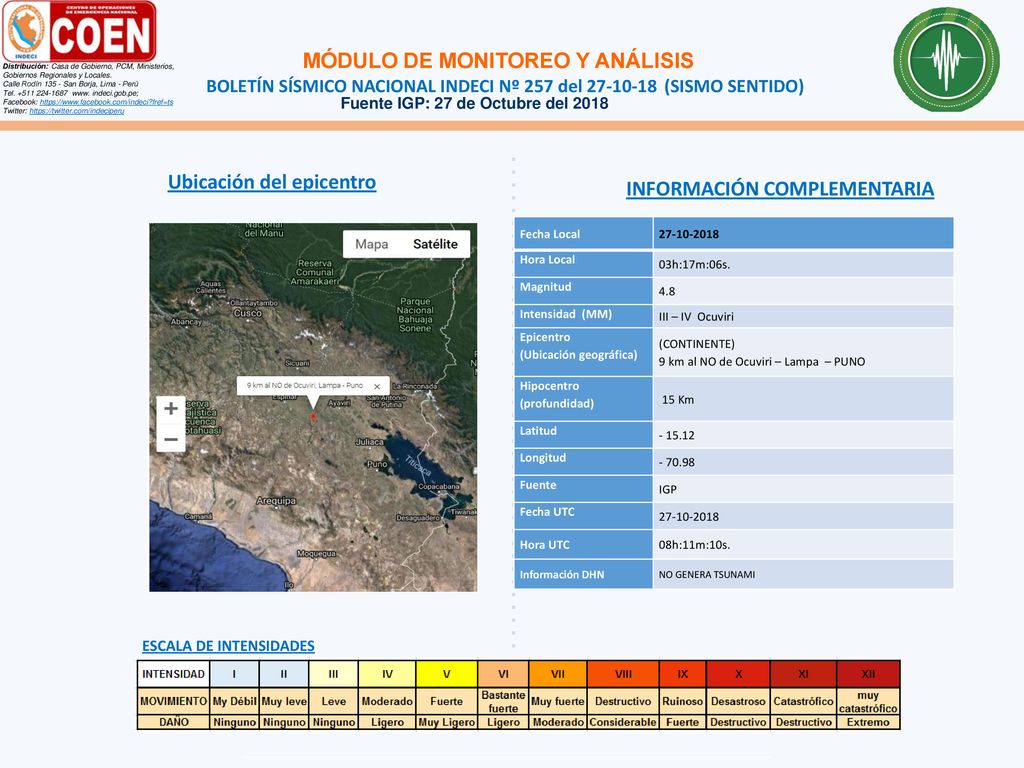The width and height of the screenshot is (1024, 768).
Task: Zoom out with the map minus button
Action: (x=171, y=439)
